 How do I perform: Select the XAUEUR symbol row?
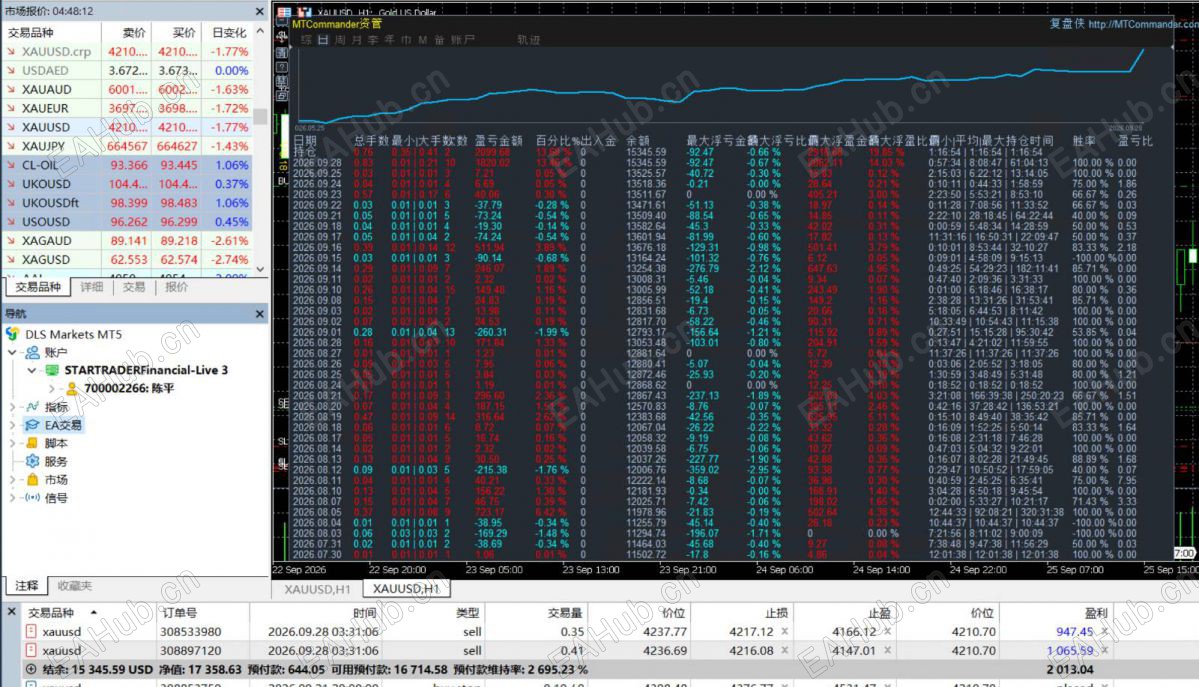click(127, 109)
